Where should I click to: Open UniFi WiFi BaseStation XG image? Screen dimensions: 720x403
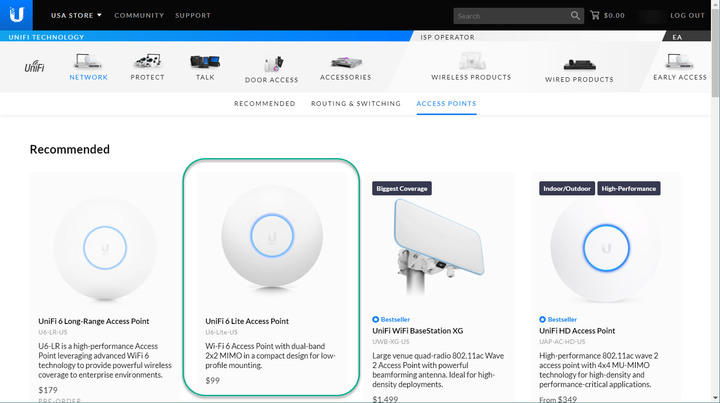(439, 248)
